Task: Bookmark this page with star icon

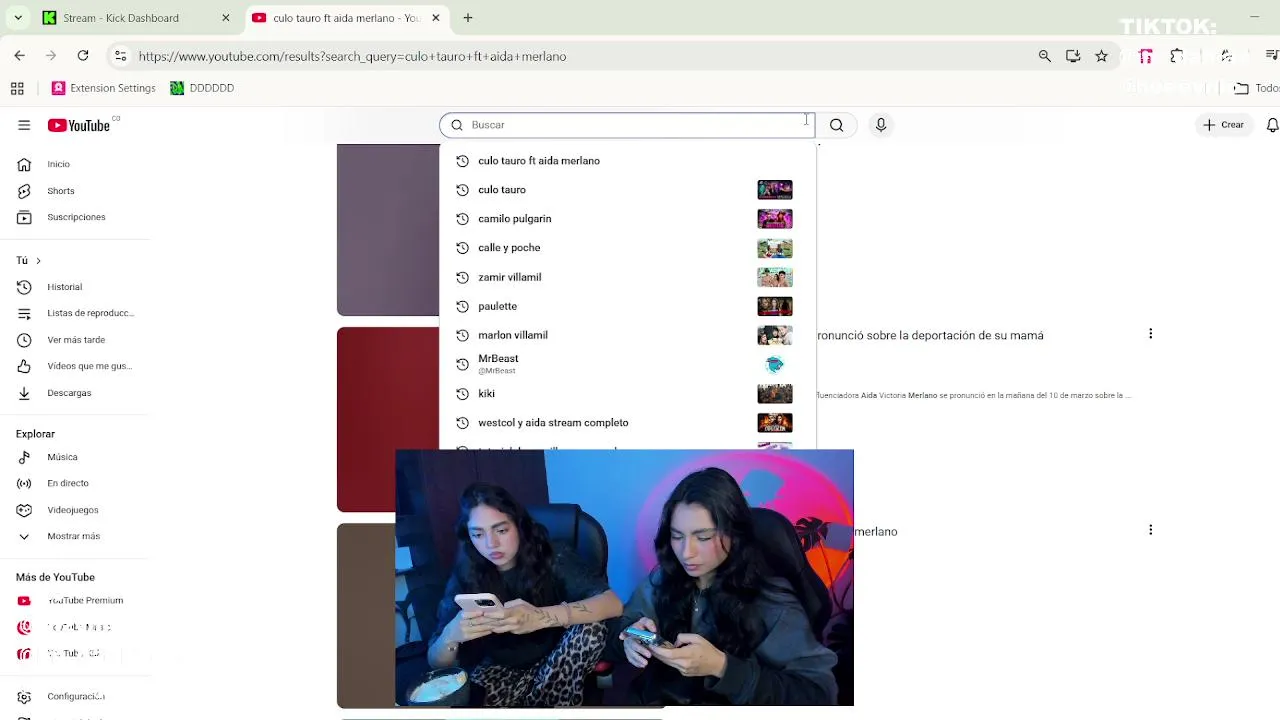Action: [1101, 56]
